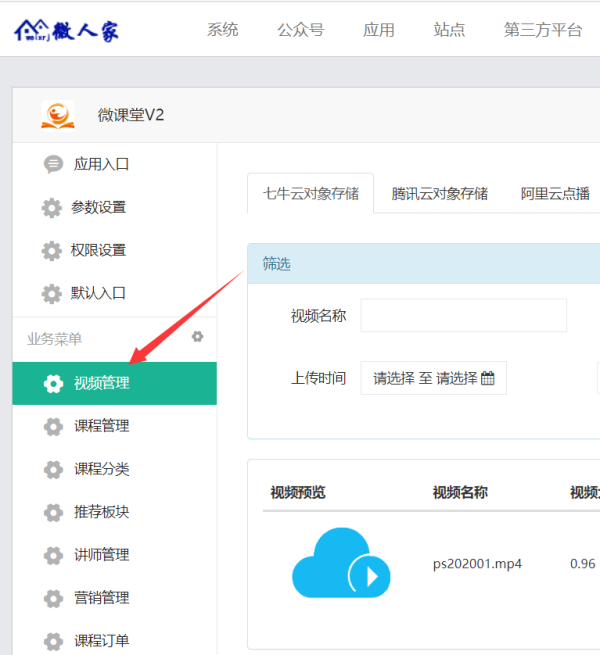Screen dimensions: 600x655
Task: Click the gear icon in 视频管理 row
Action: point(53,383)
